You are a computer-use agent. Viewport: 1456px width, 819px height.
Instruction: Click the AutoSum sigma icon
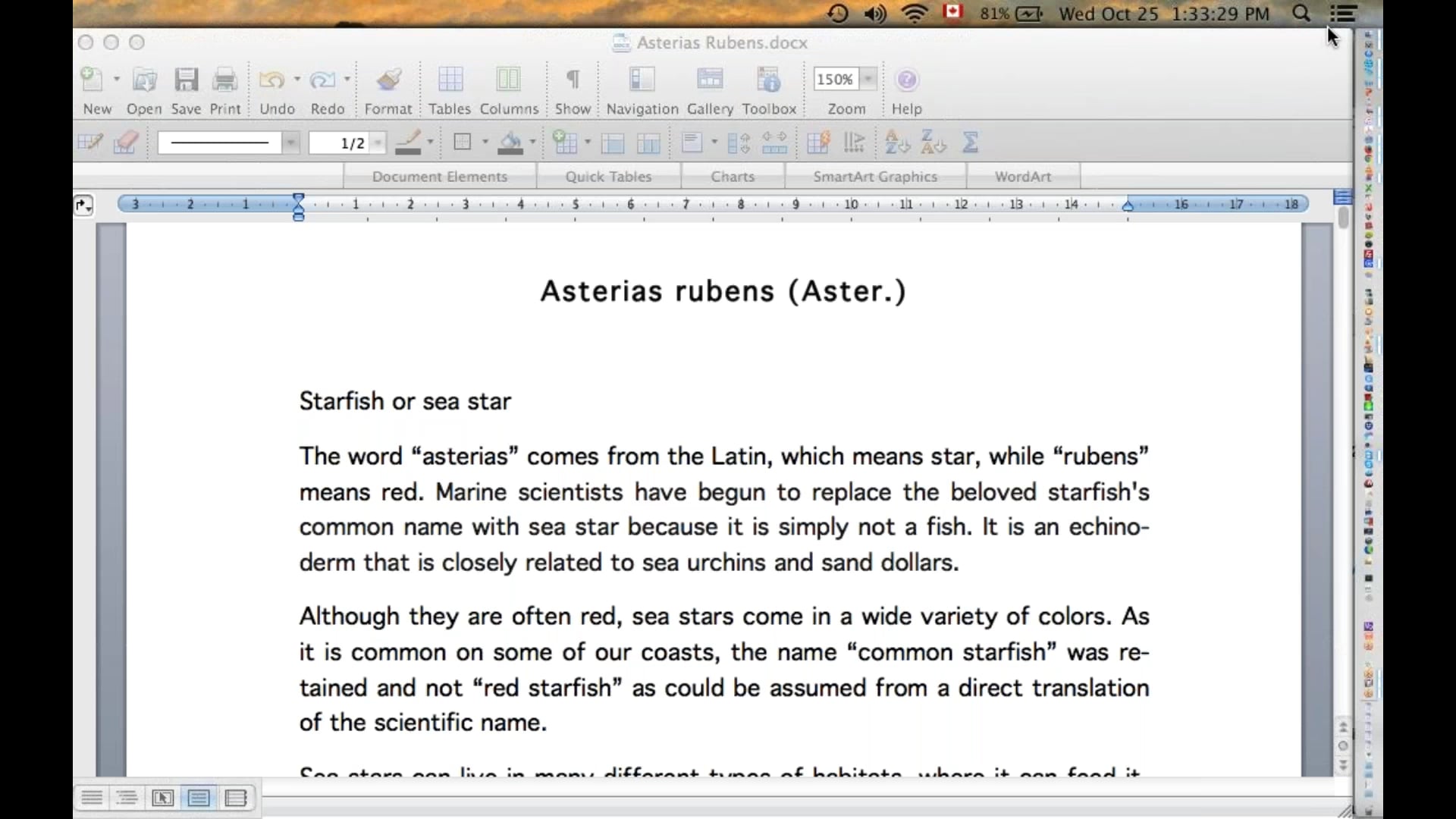(970, 143)
